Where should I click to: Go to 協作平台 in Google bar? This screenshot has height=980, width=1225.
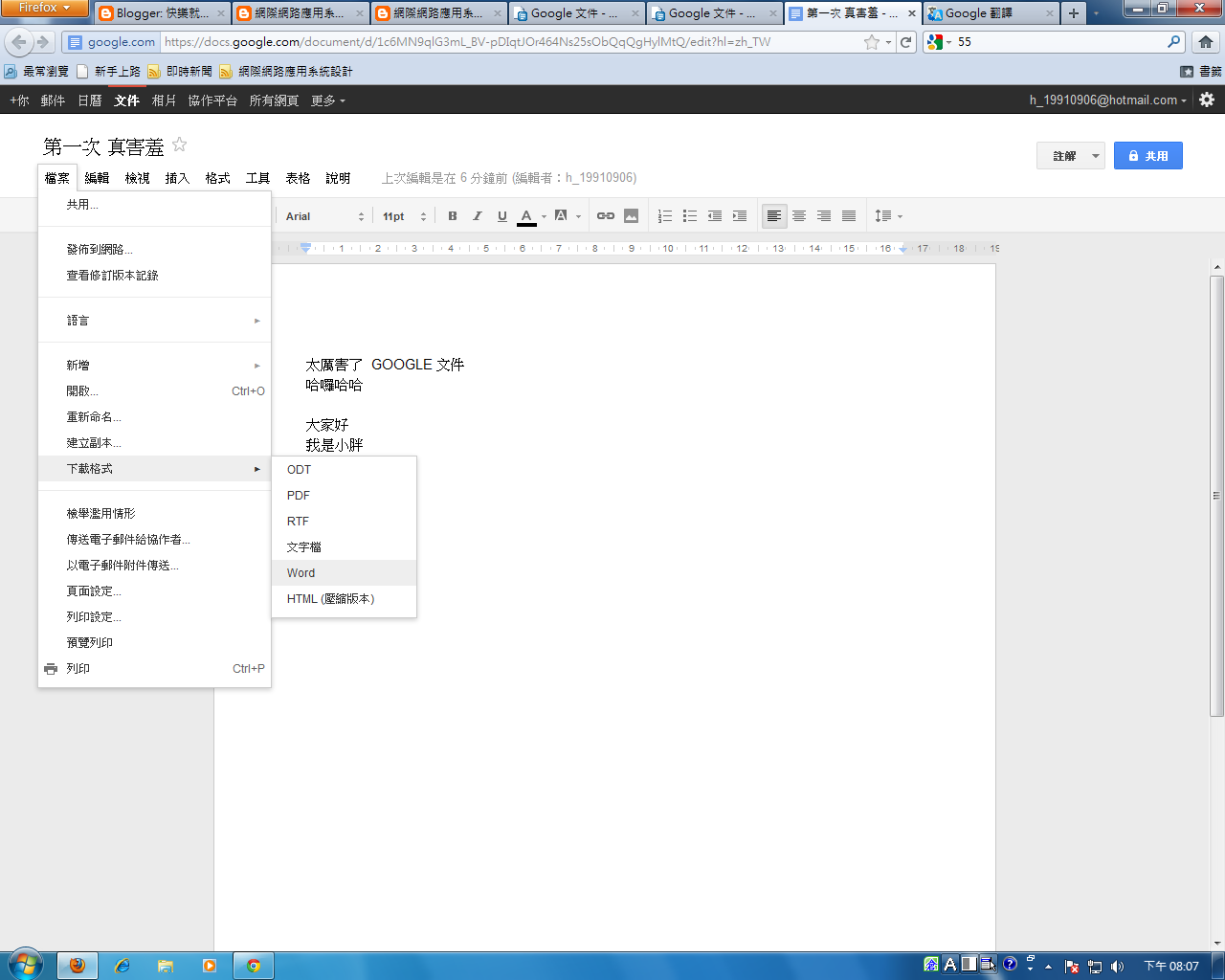pos(212,100)
